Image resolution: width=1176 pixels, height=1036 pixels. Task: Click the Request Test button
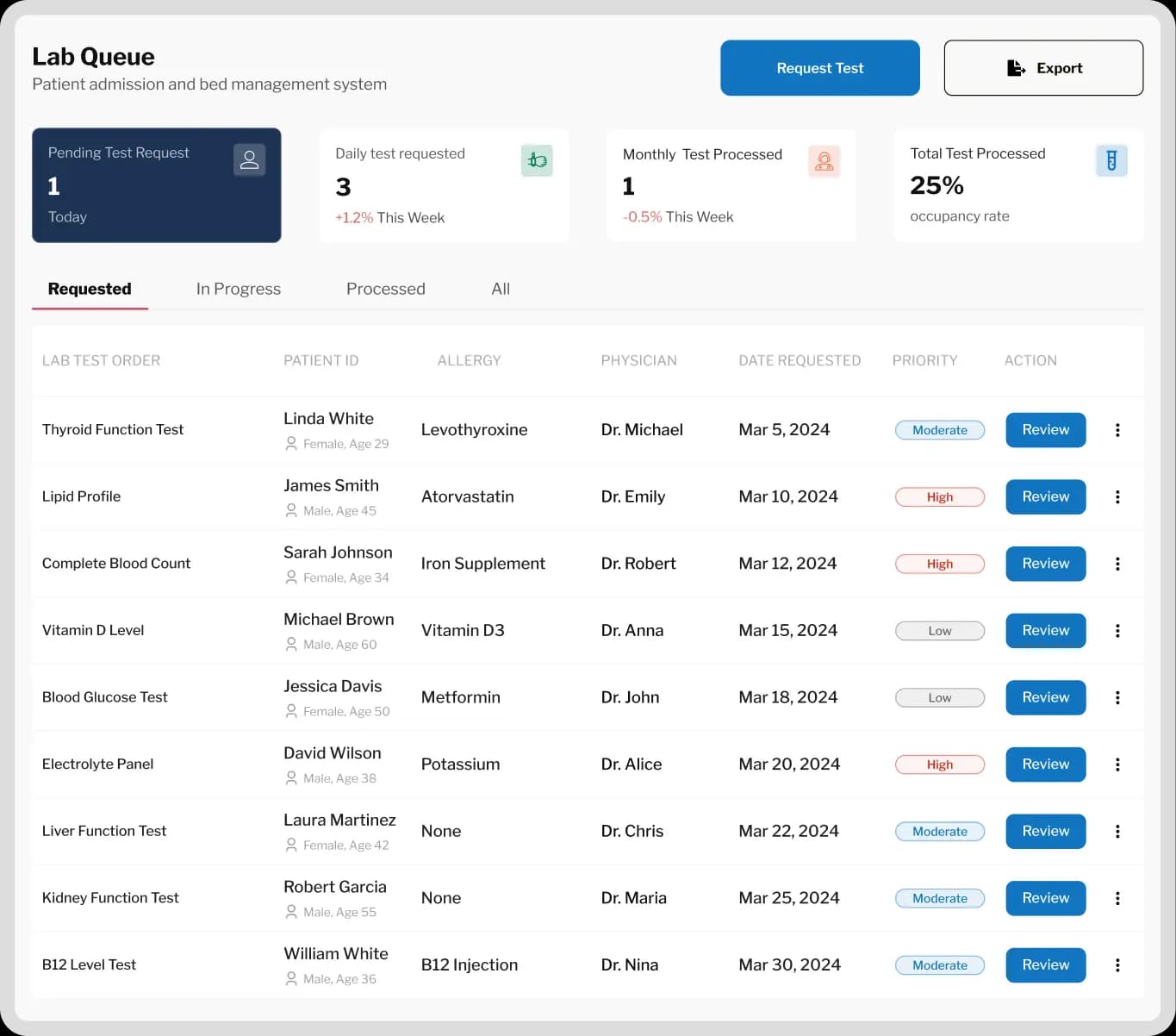pos(819,68)
